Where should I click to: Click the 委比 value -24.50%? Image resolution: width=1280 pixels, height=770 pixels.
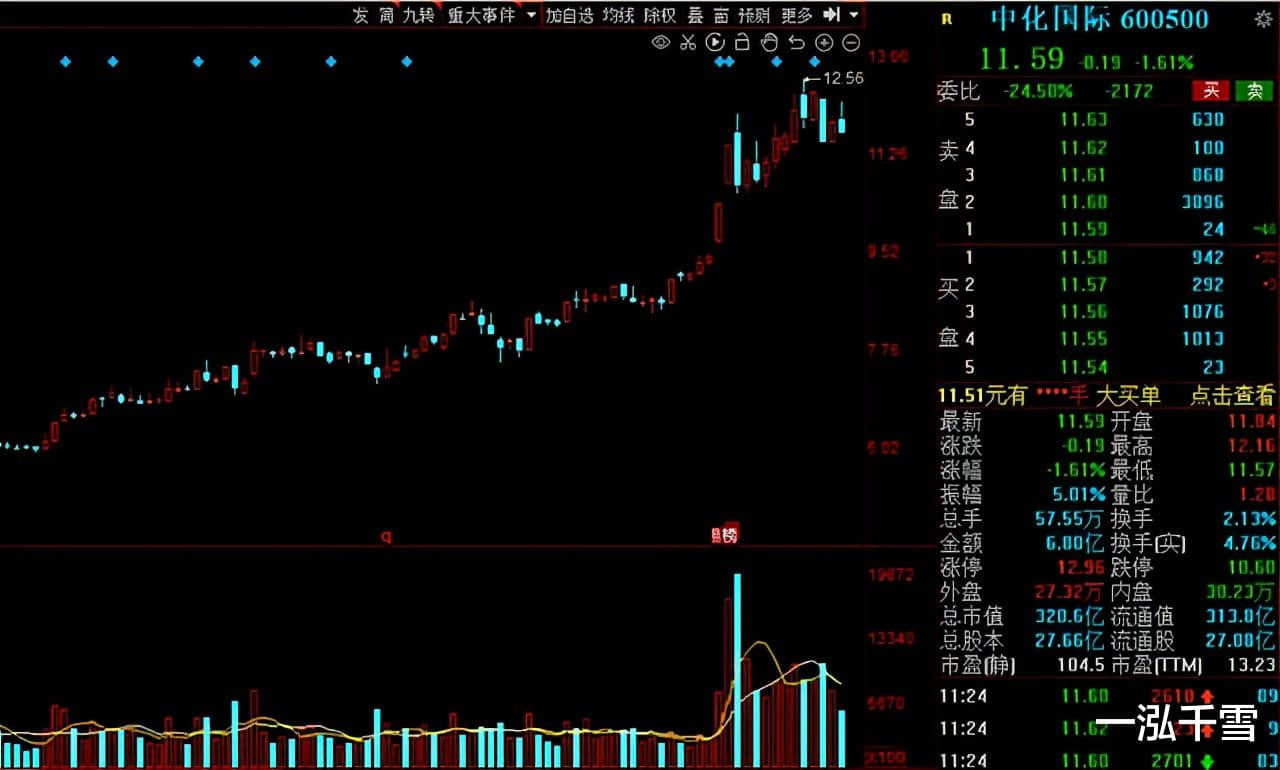pos(1040,91)
